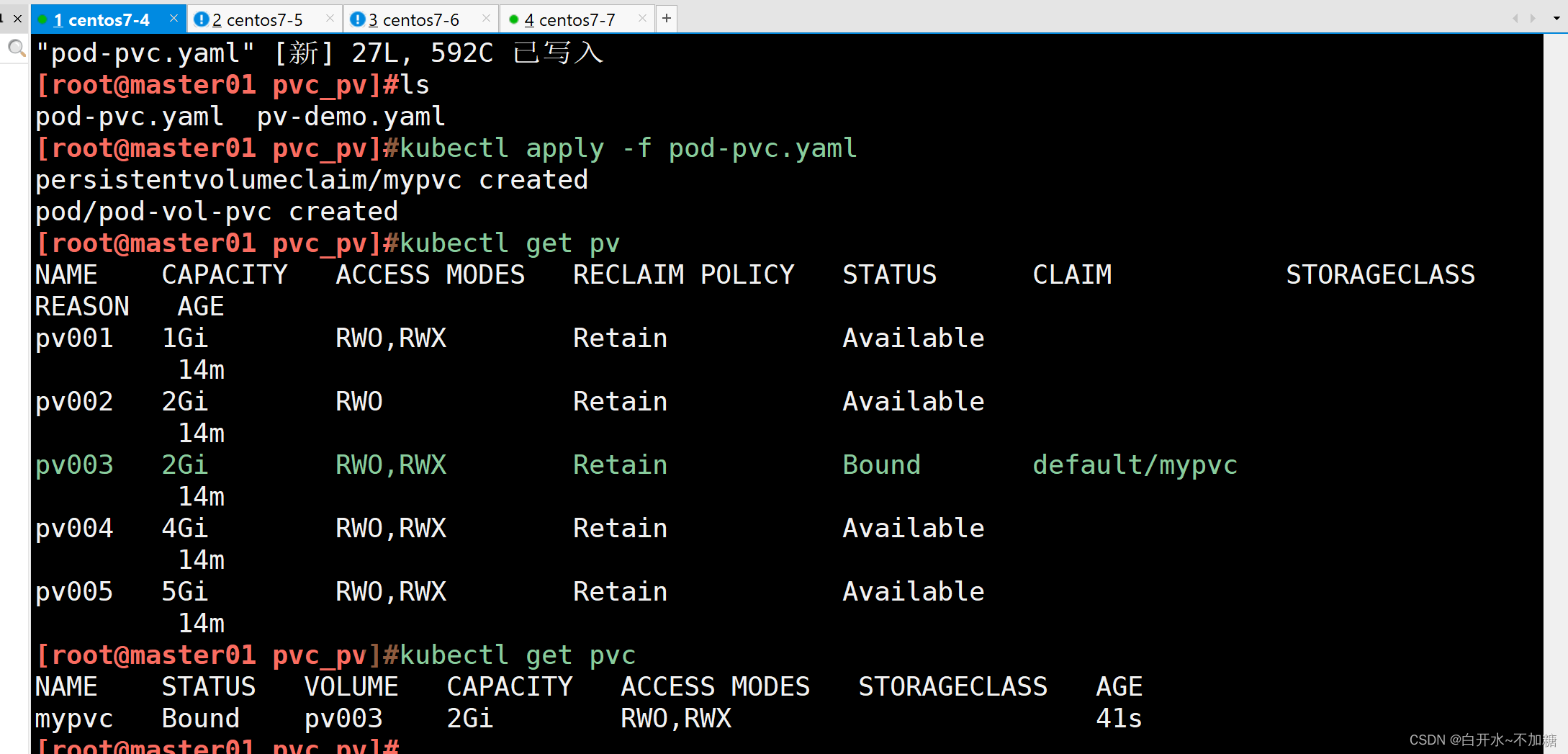Click the '41s' age value
The height and width of the screenshot is (754, 1568).
1119,719
